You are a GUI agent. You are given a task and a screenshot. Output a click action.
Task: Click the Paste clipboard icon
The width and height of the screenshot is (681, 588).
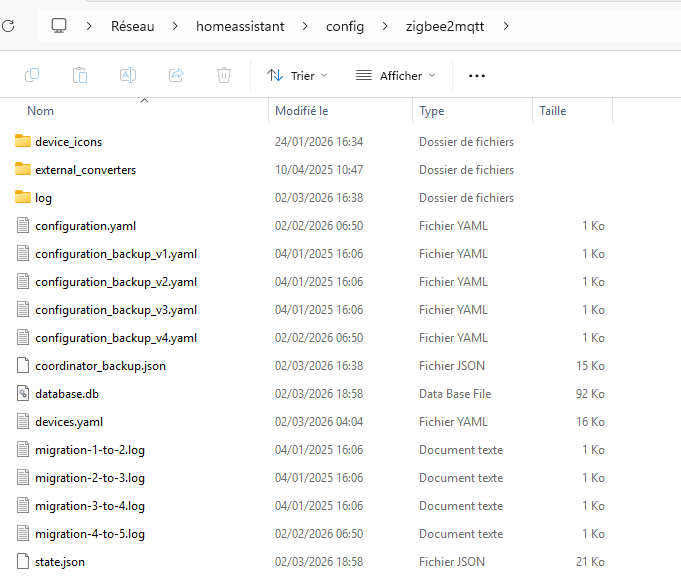coord(80,75)
